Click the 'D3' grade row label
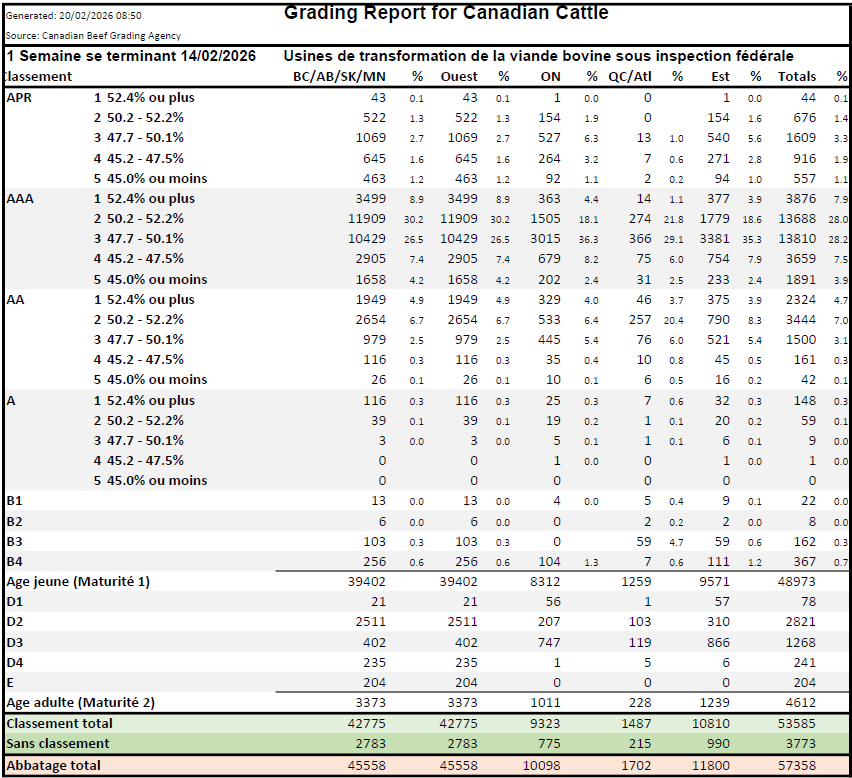Screen dimensions: 852x778 [15, 641]
